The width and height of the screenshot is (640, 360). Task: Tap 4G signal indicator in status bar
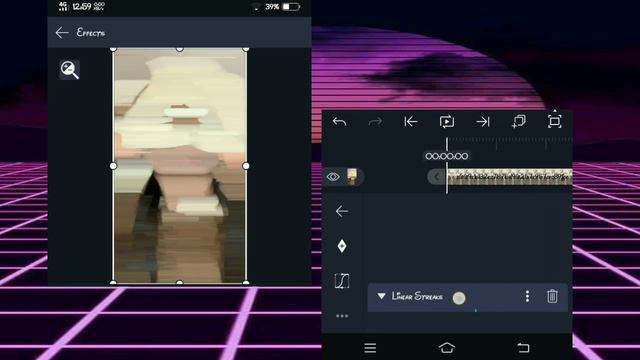pos(63,6)
